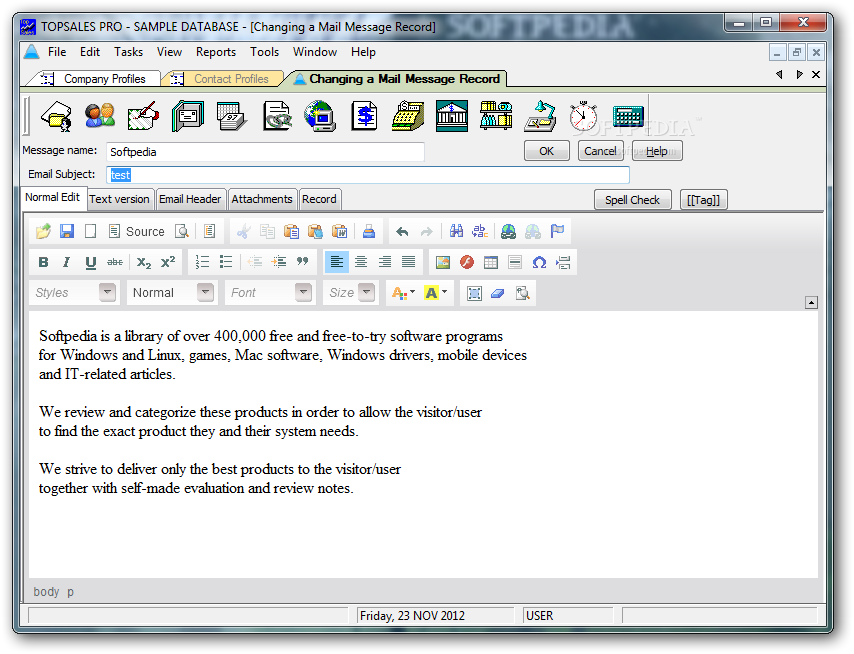Open the Reports menu

(x=216, y=52)
